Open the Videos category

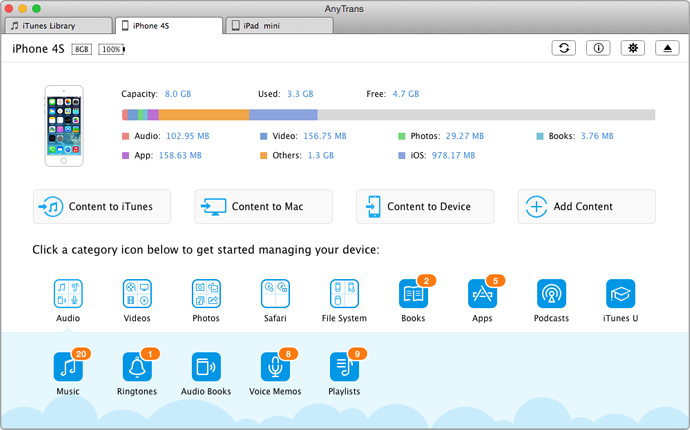[137, 294]
